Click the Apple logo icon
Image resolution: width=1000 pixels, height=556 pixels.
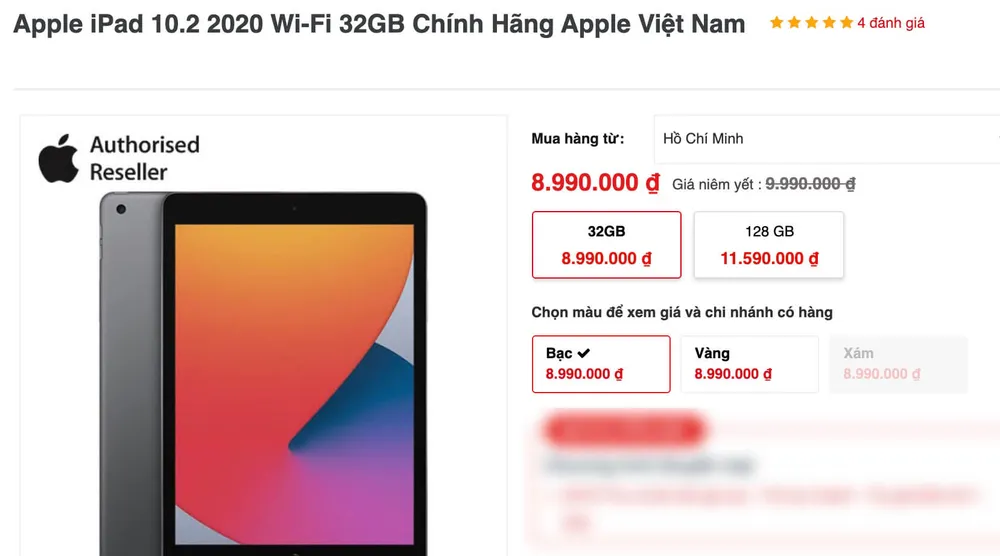tap(59, 159)
